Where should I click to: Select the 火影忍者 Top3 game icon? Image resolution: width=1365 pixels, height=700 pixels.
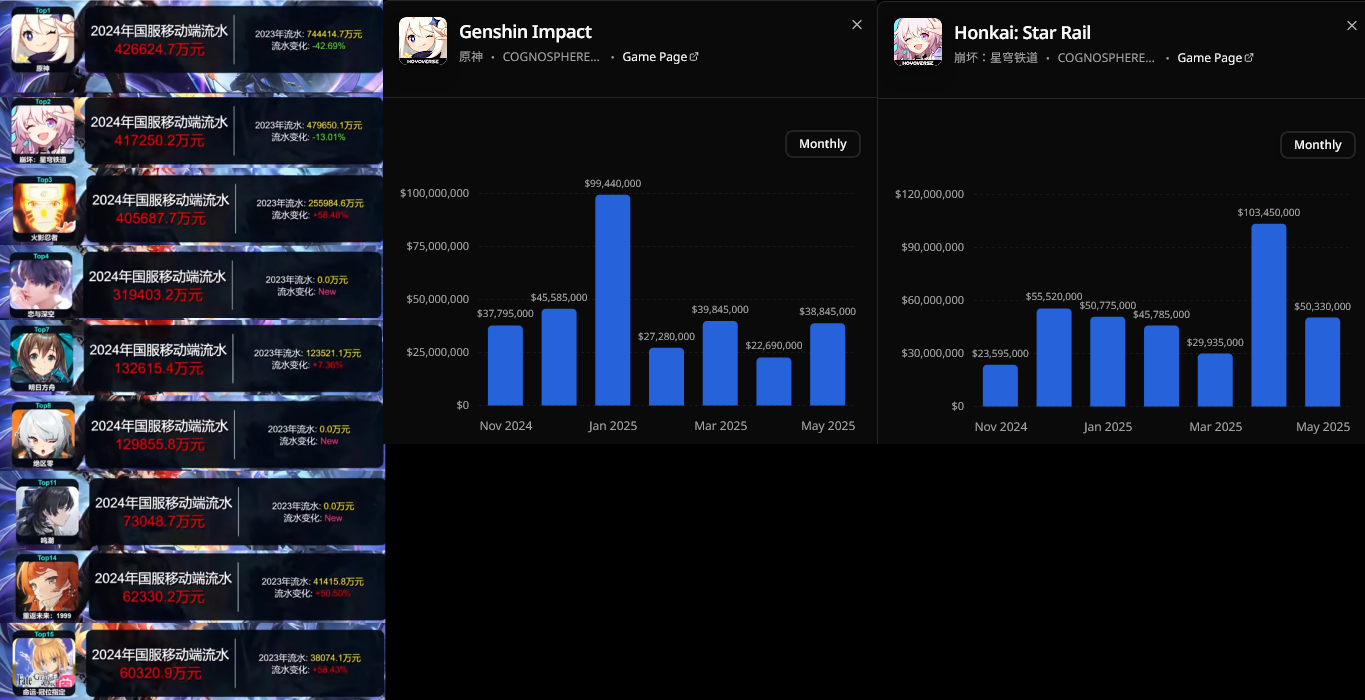pos(43,209)
